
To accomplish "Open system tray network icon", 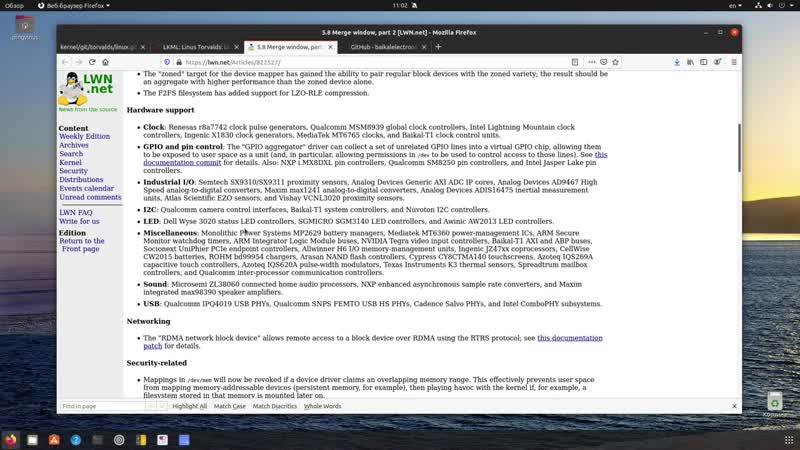I will 758,5.
